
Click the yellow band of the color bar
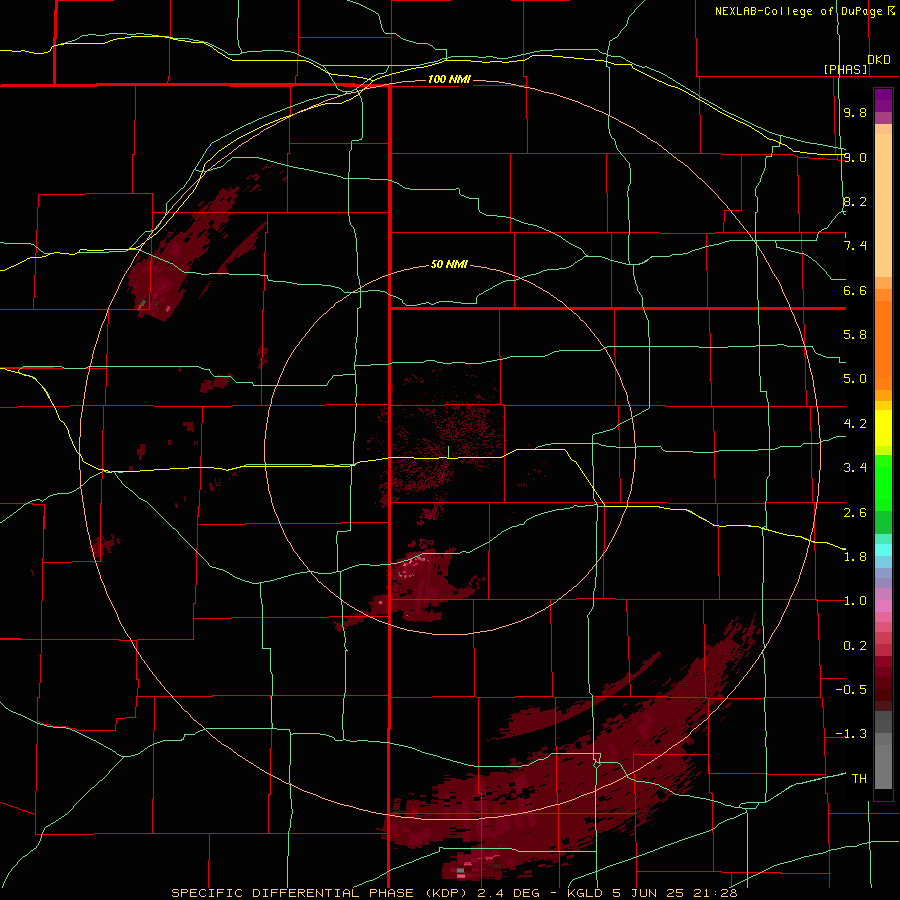883,428
